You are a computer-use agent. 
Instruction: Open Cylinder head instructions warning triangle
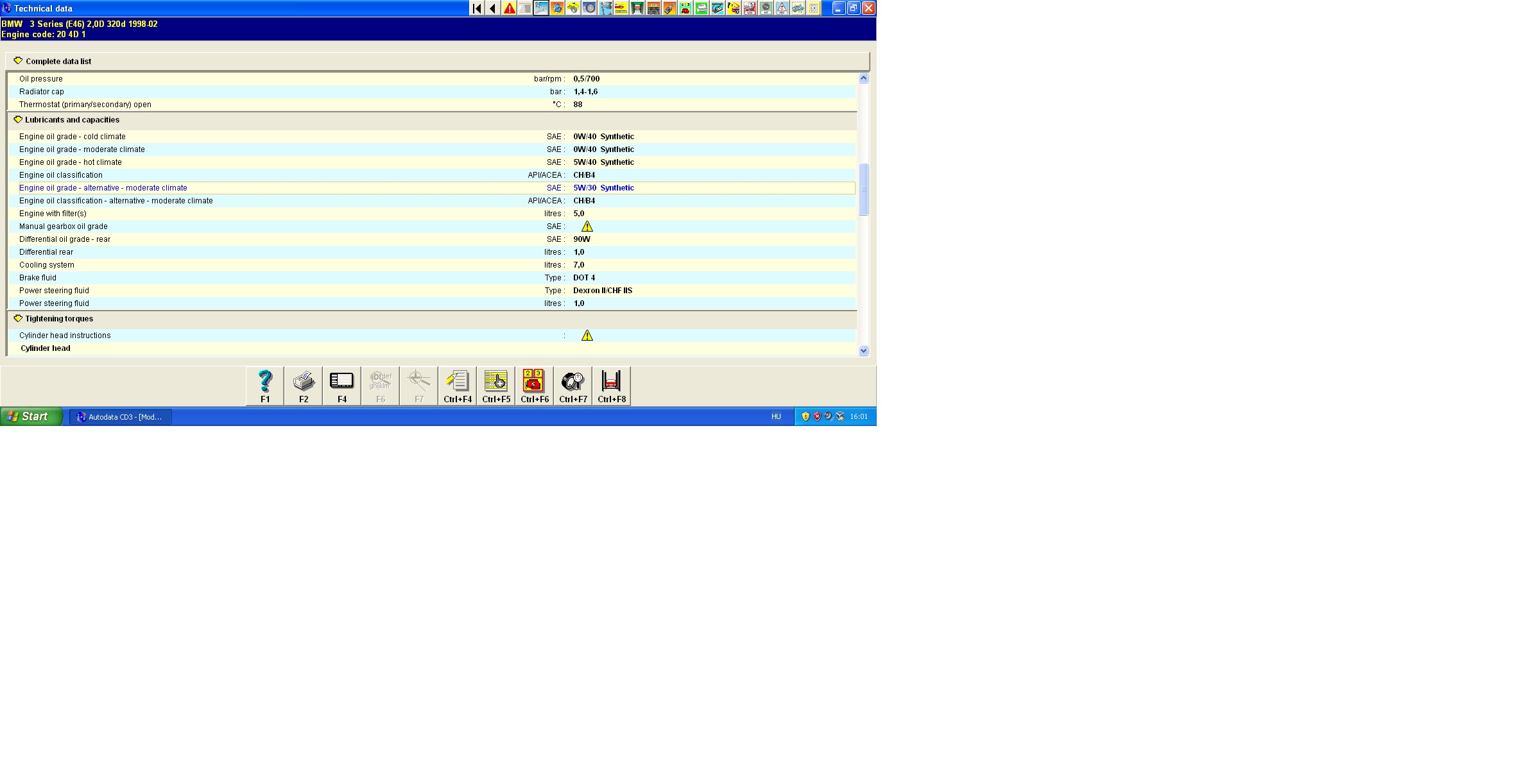point(587,336)
